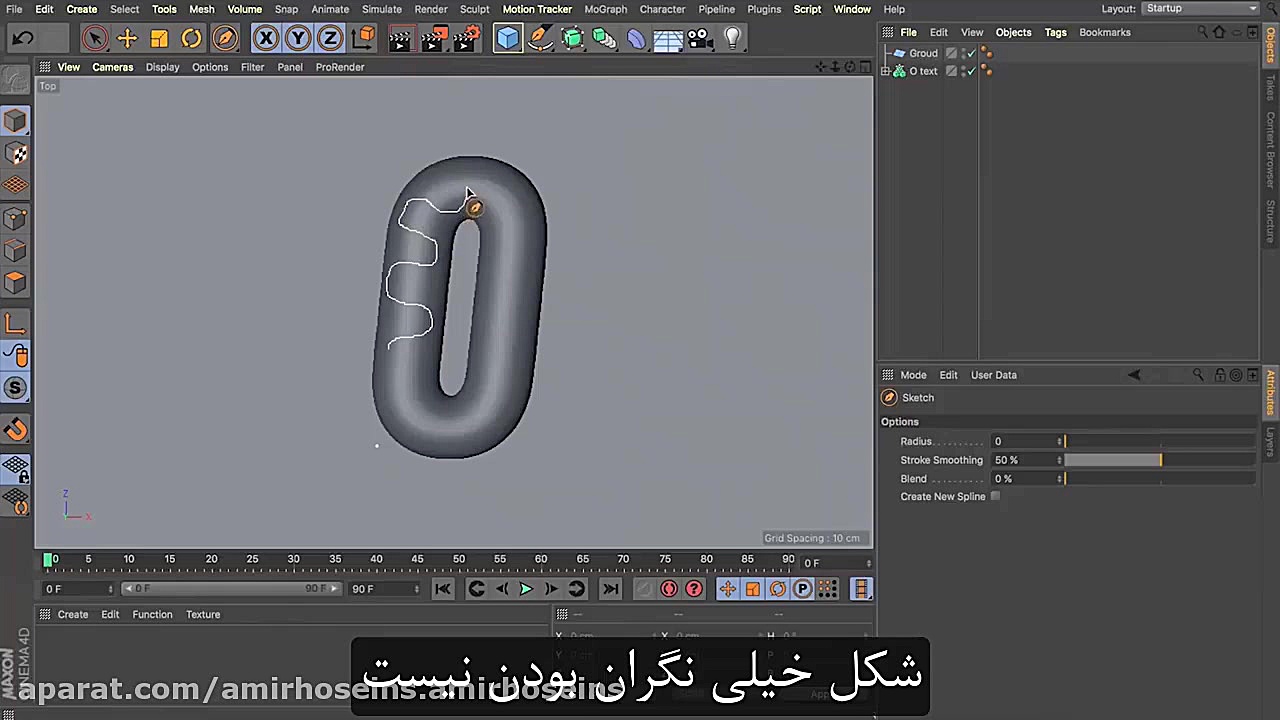Select the Move tool
Screen dimensions: 1280x720
tap(127, 38)
